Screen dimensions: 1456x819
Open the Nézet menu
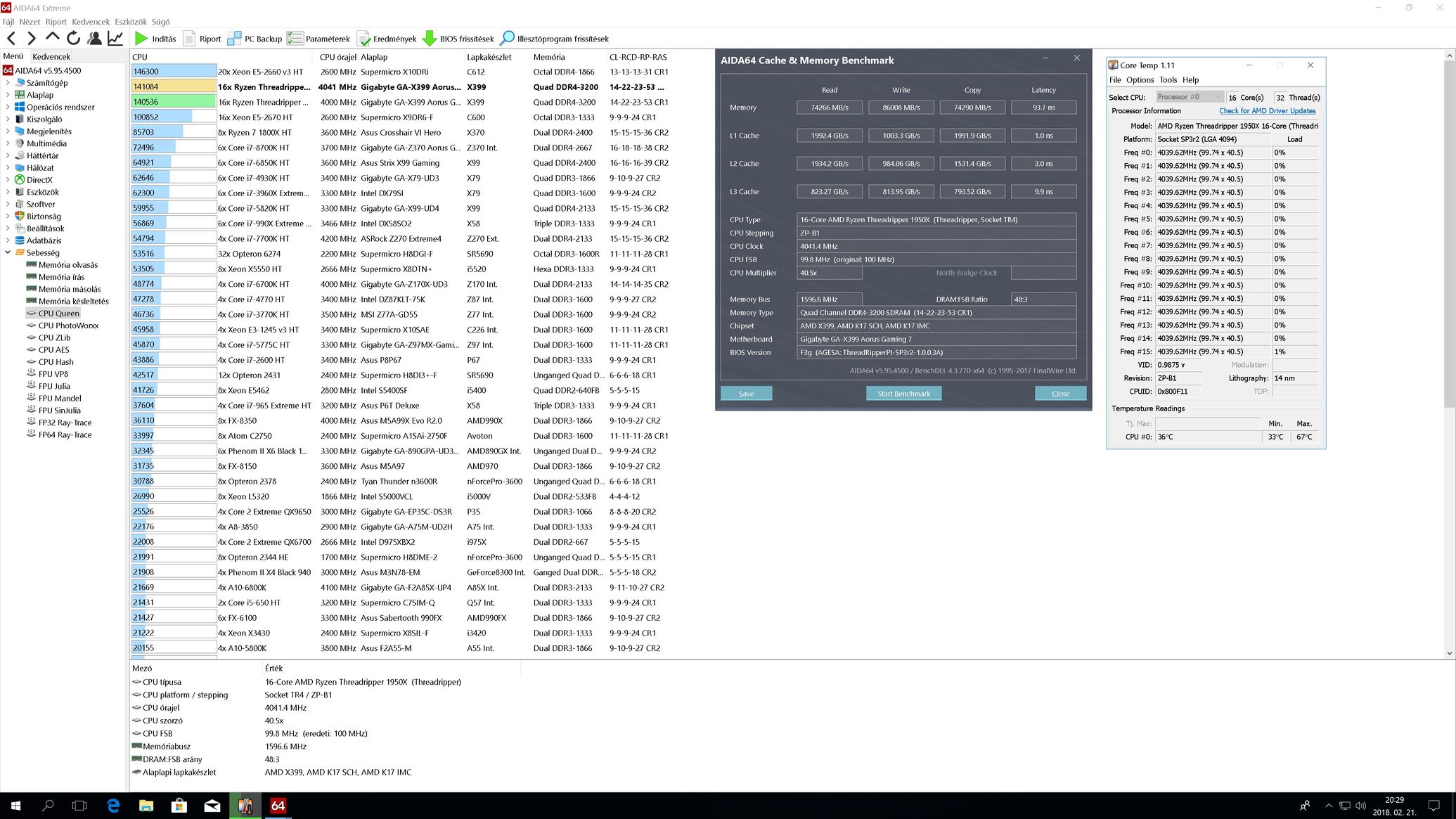point(30,22)
